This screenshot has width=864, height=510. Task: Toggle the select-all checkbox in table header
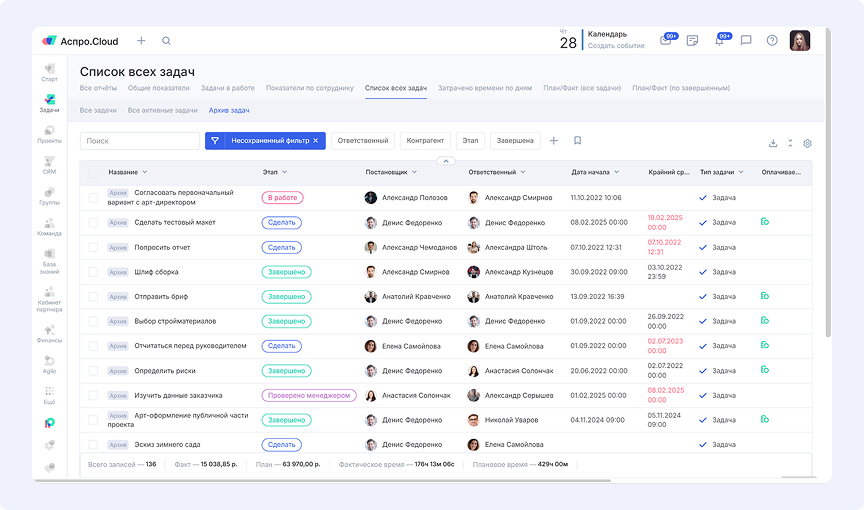[94, 172]
